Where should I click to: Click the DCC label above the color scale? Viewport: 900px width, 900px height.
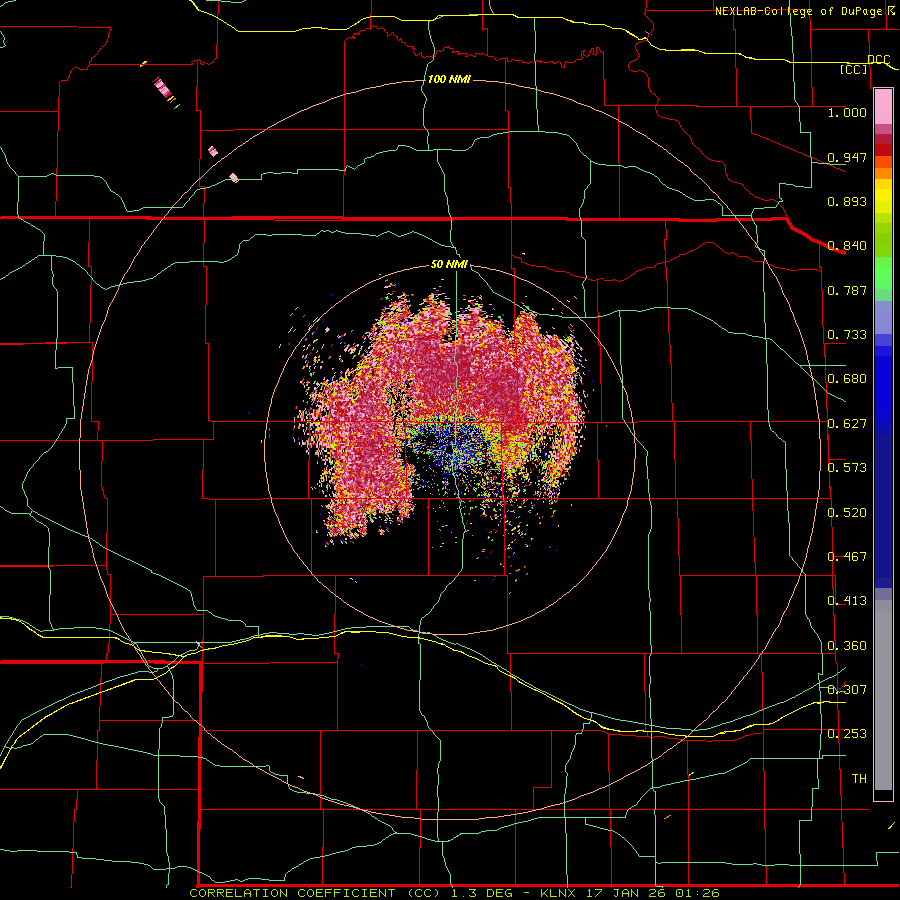(x=878, y=60)
